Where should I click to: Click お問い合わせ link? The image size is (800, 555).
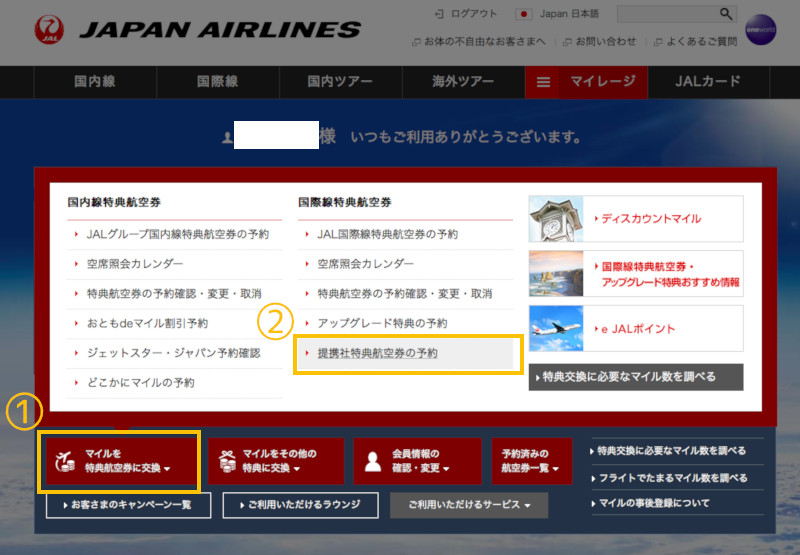click(x=606, y=42)
